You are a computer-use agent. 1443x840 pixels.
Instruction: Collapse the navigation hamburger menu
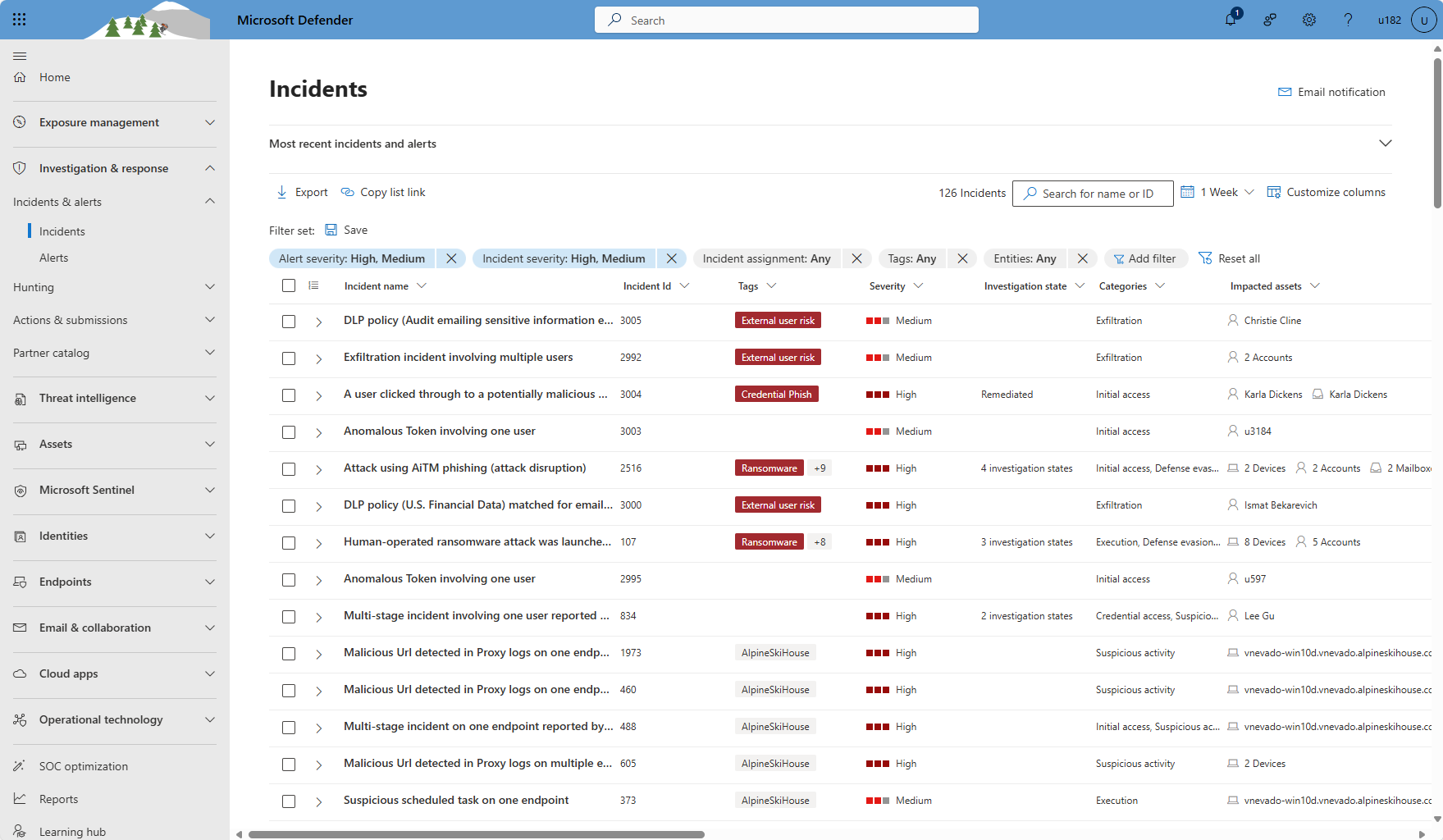pos(20,56)
